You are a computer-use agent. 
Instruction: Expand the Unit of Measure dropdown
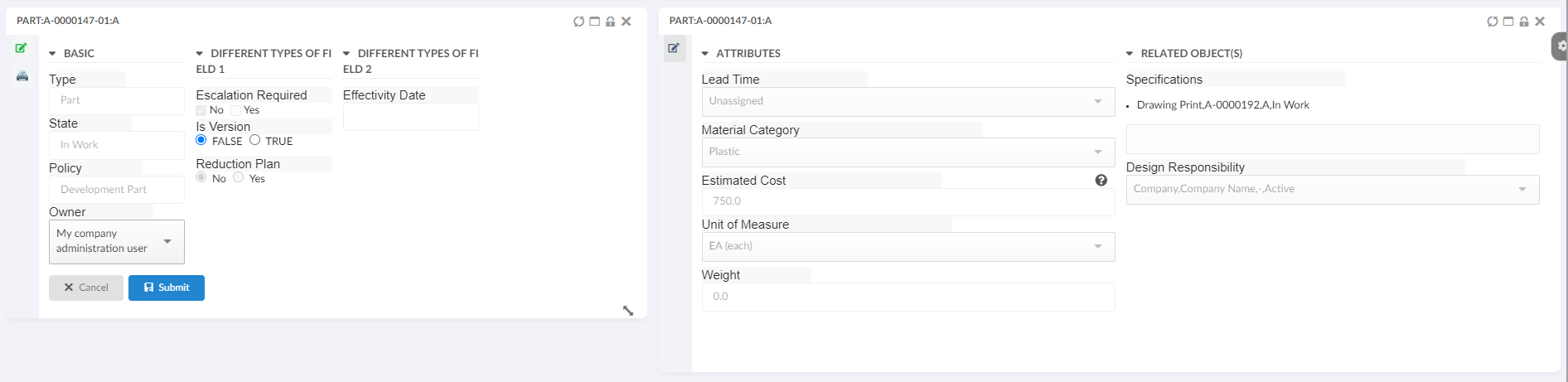(x=907, y=246)
